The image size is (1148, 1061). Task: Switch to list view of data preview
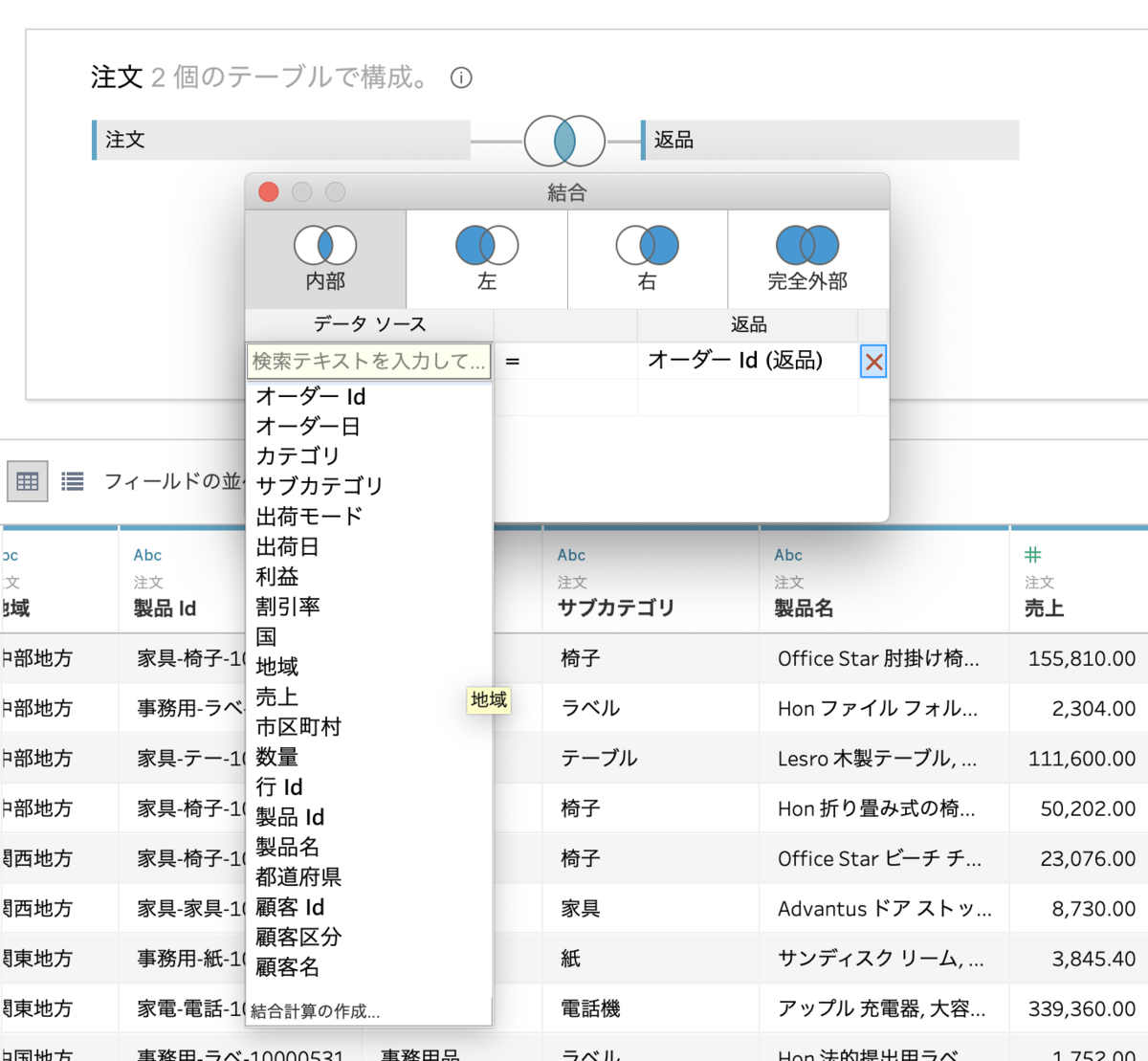[x=73, y=481]
